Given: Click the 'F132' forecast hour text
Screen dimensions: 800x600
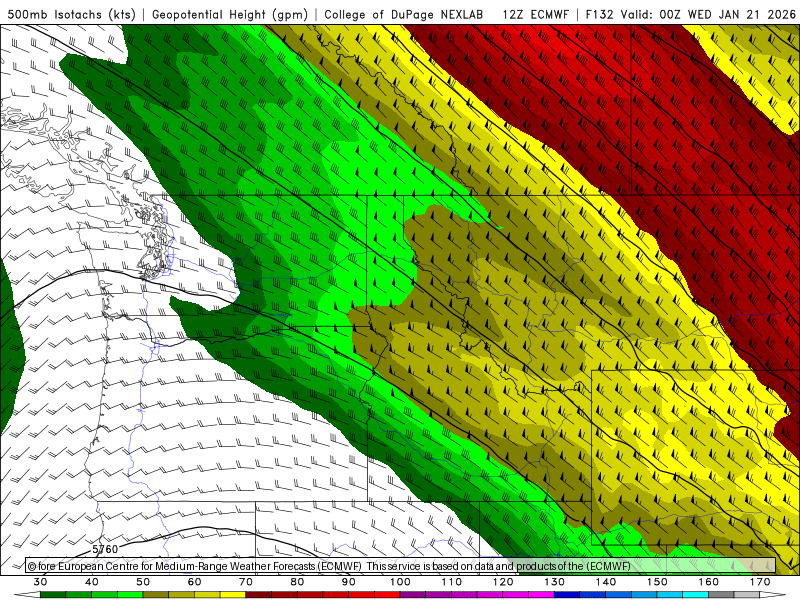Looking at the screenshot, I should pyautogui.click(x=599, y=14).
